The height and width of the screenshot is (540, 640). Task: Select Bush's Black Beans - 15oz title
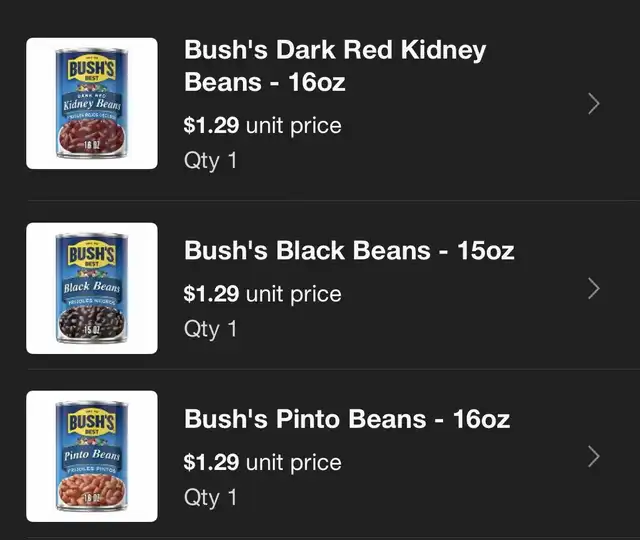click(348, 250)
